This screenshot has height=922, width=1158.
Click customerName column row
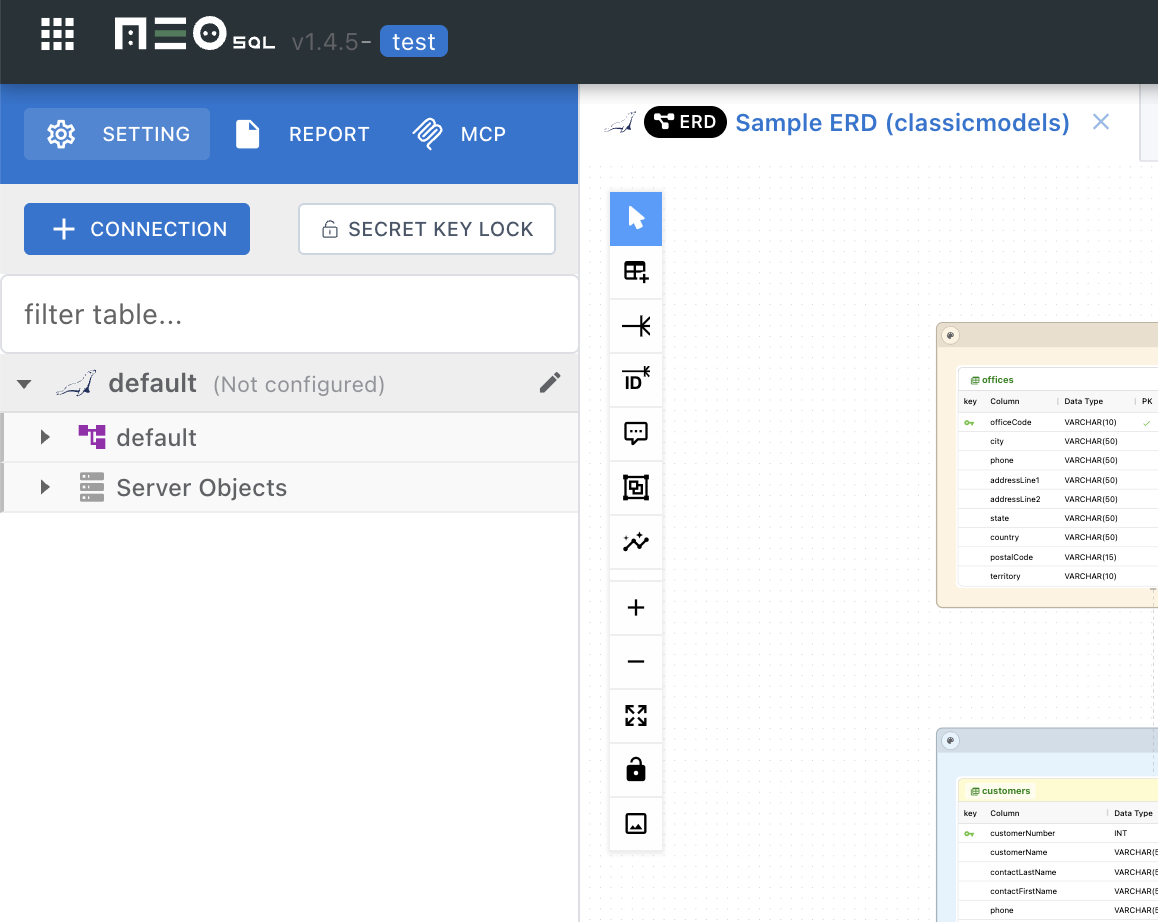click(x=1058, y=853)
